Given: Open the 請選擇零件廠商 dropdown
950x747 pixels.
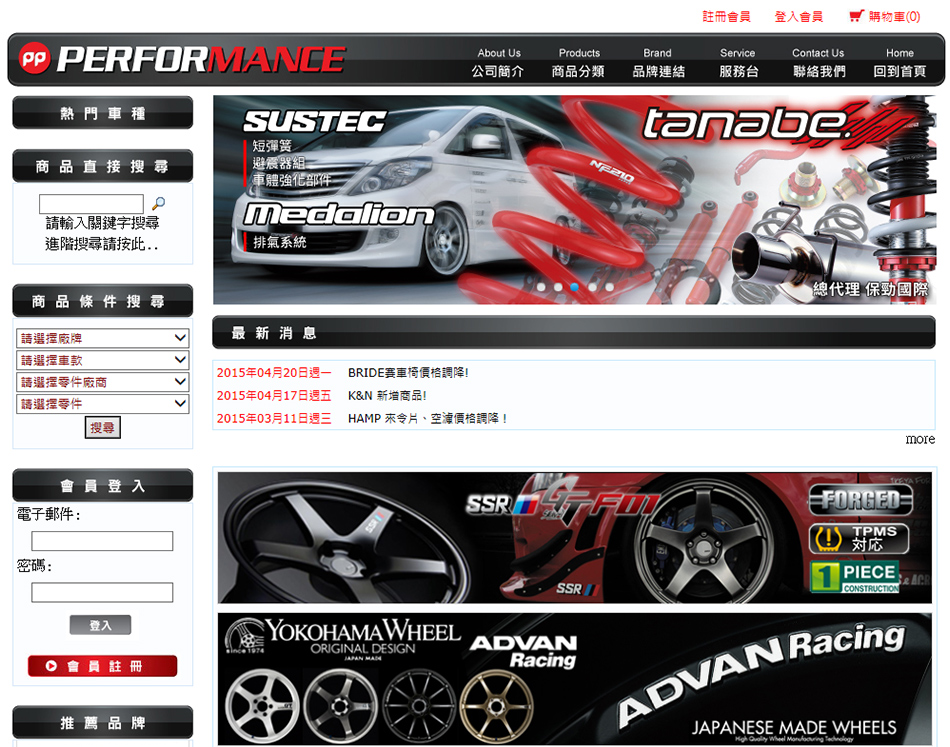Looking at the screenshot, I should pos(102,382).
